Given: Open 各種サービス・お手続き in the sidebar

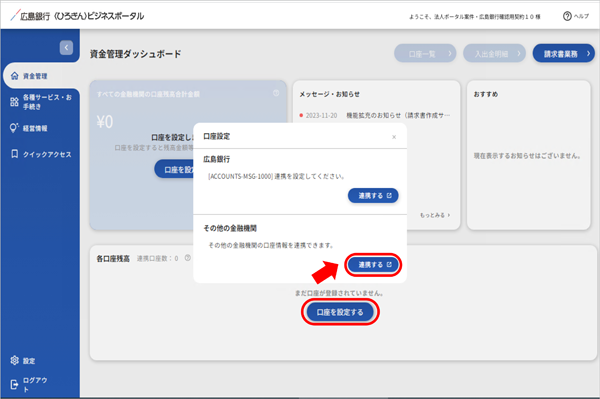Looking at the screenshot, I should pos(41,102).
